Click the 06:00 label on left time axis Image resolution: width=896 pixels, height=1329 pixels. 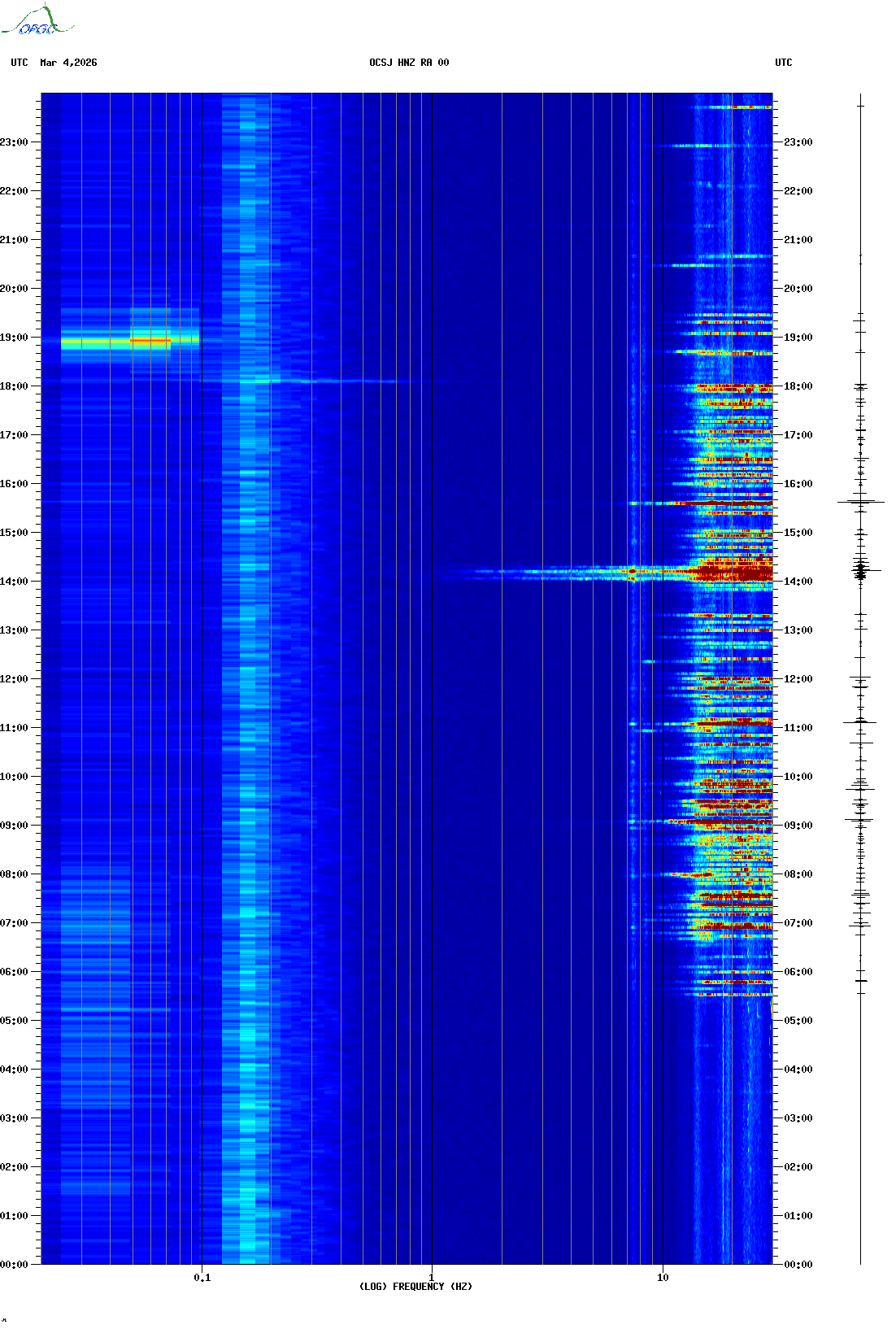pos(14,972)
